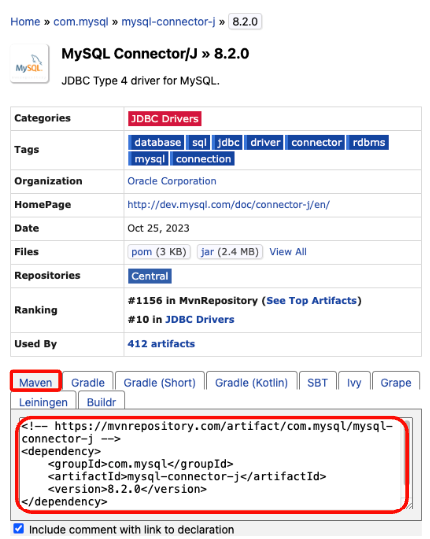Uncheck Include comment with link checkbox

19,528
